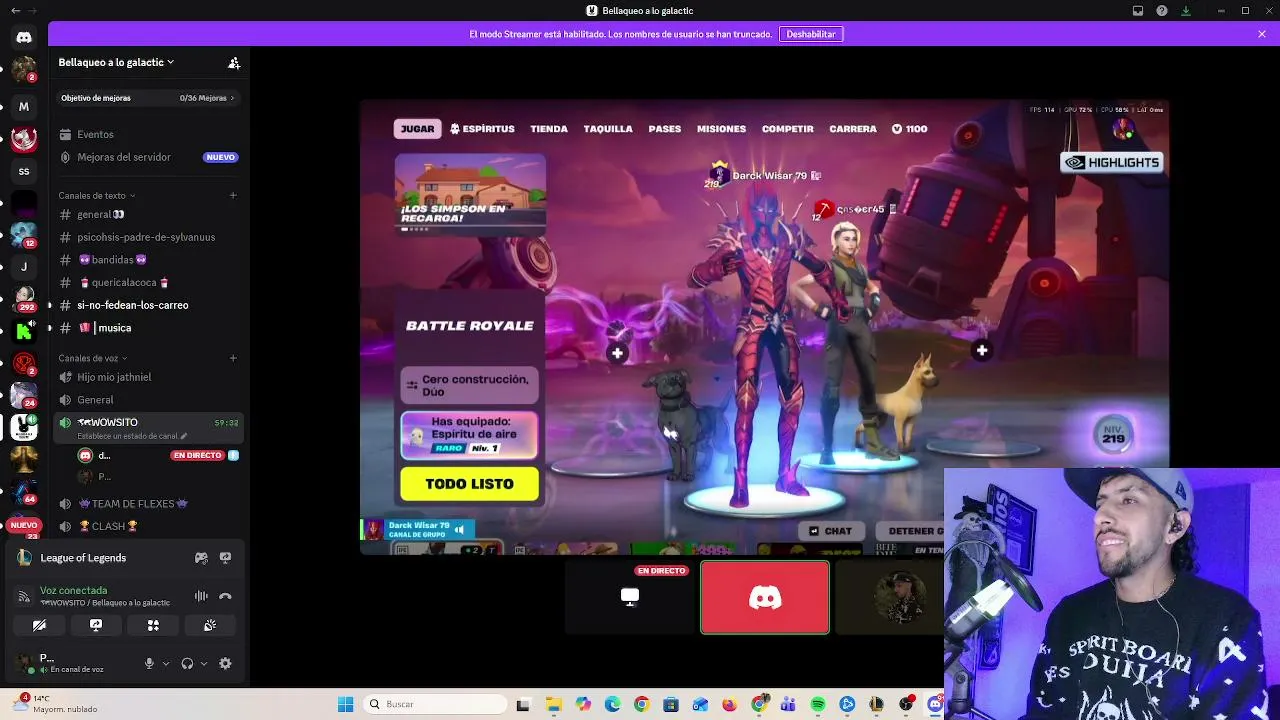
Task: Join TEAM DE FLEXES voice channel
Action: click(x=149, y=504)
